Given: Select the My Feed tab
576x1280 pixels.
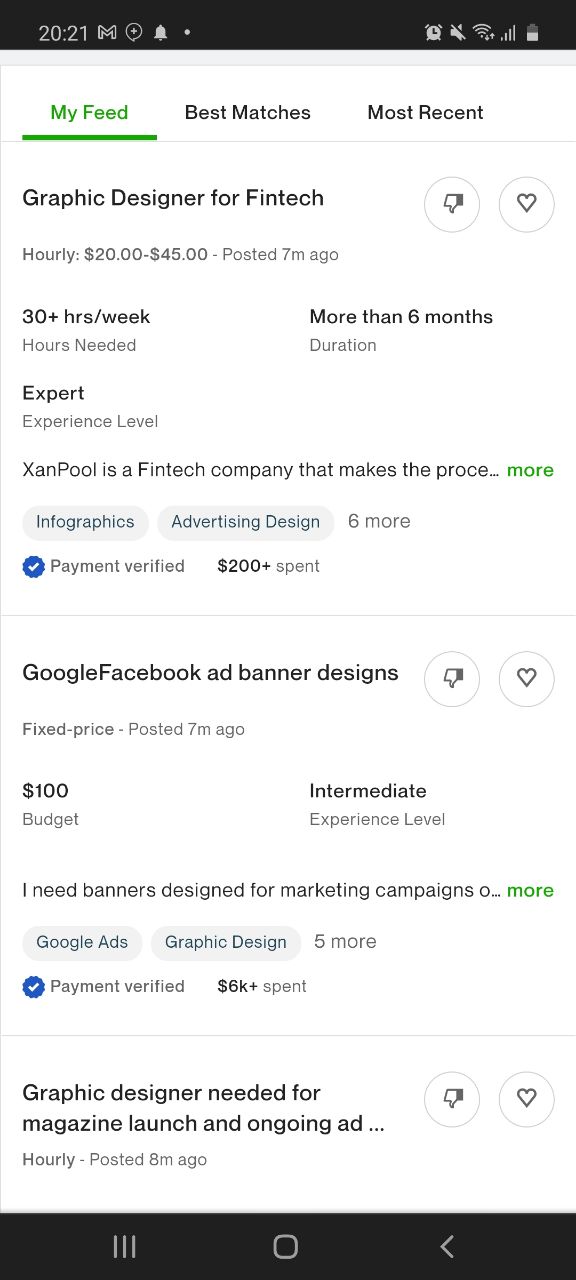Looking at the screenshot, I should [89, 113].
